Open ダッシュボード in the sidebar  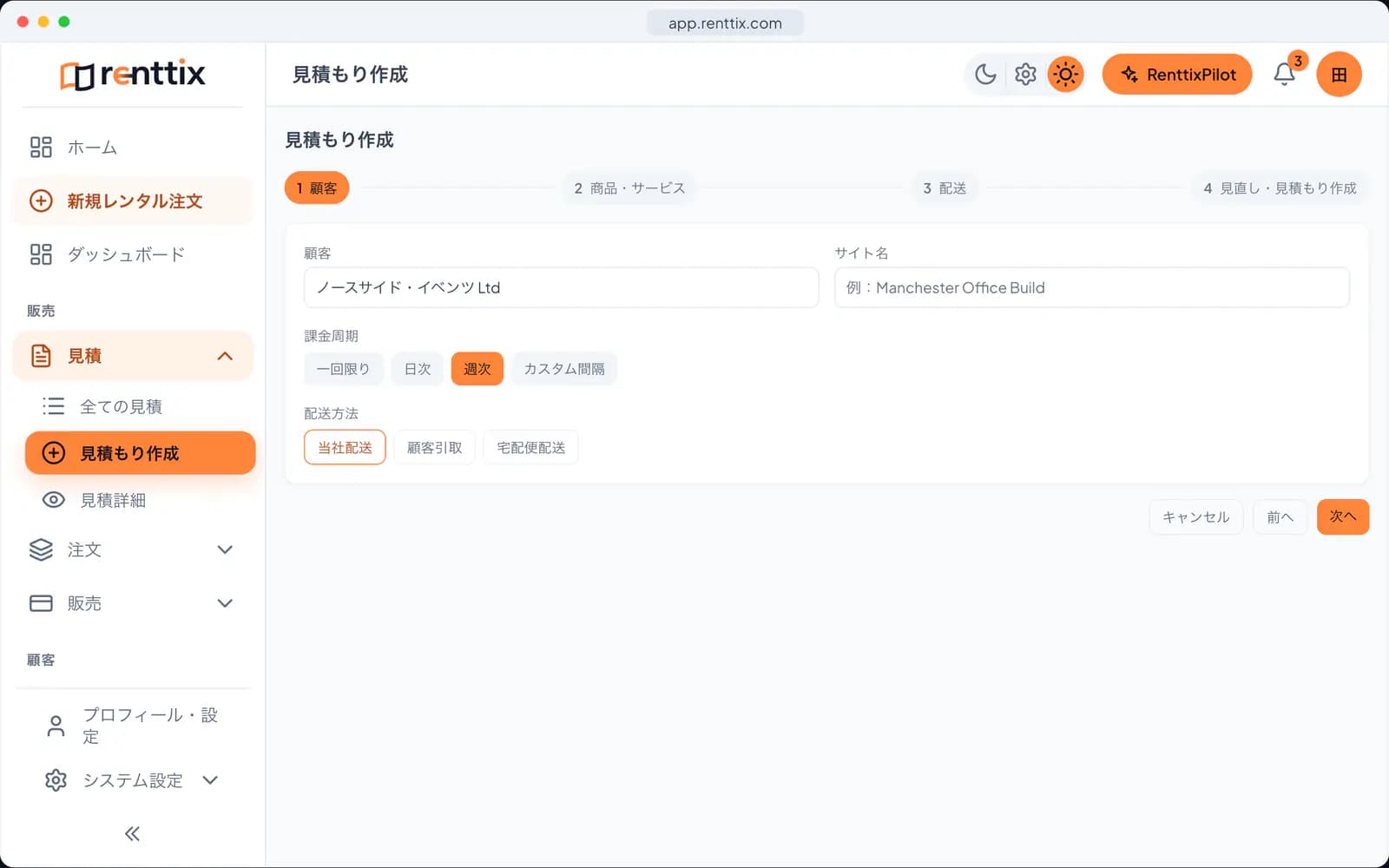tap(133, 254)
